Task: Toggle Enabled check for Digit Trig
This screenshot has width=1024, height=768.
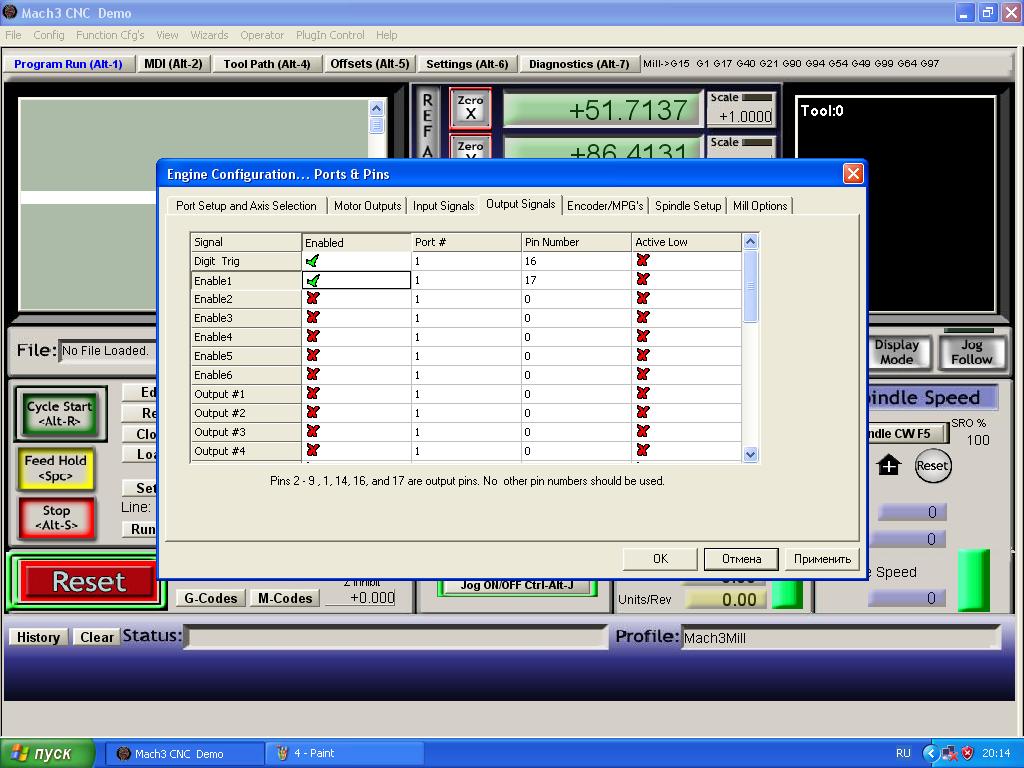Action: click(x=313, y=261)
